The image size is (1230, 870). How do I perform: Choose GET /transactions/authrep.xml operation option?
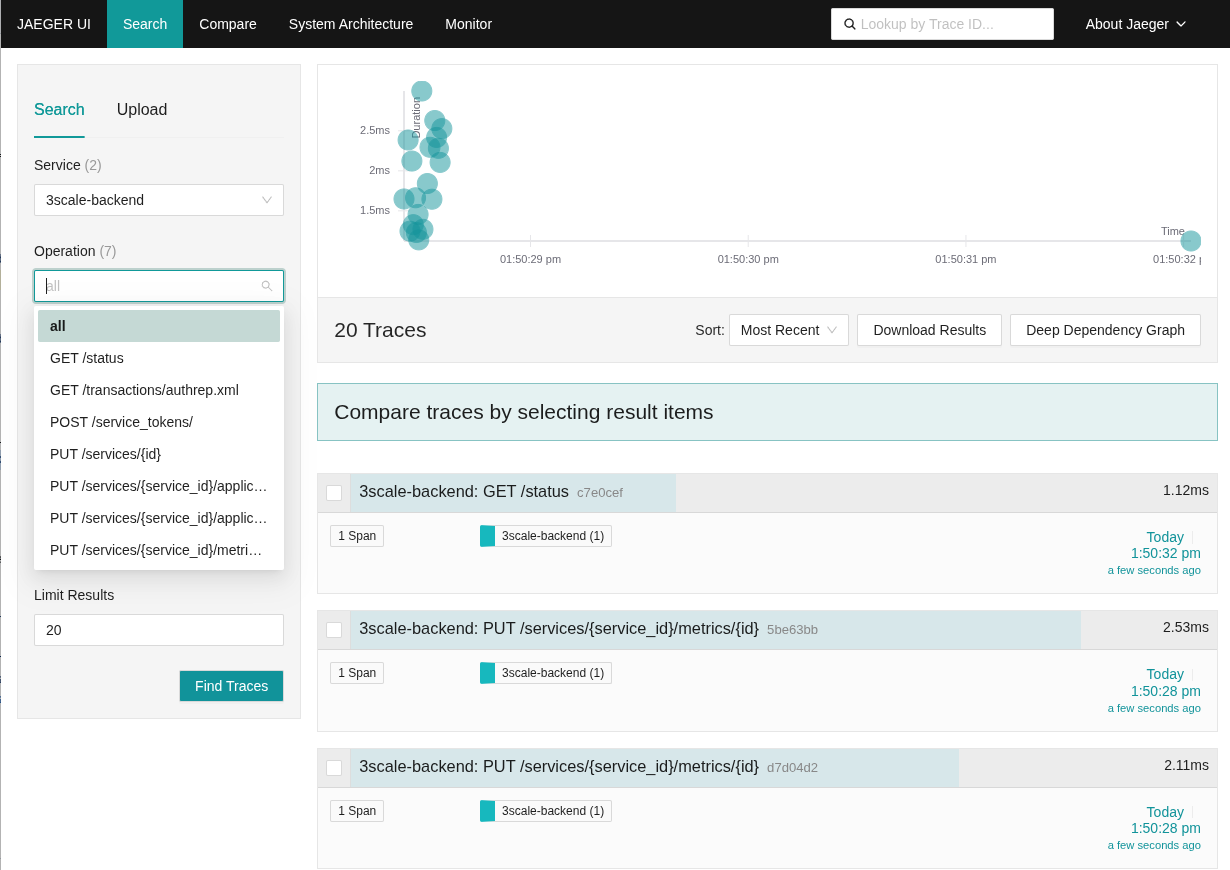click(x=144, y=390)
